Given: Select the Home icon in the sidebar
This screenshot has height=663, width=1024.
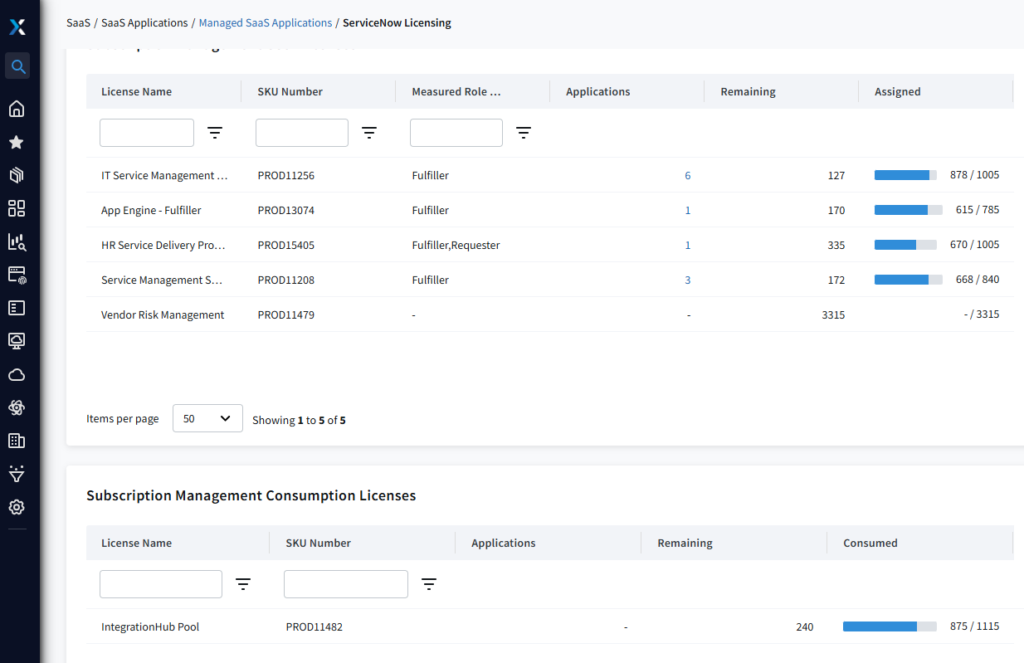Looking at the screenshot, I should click(x=16, y=107).
